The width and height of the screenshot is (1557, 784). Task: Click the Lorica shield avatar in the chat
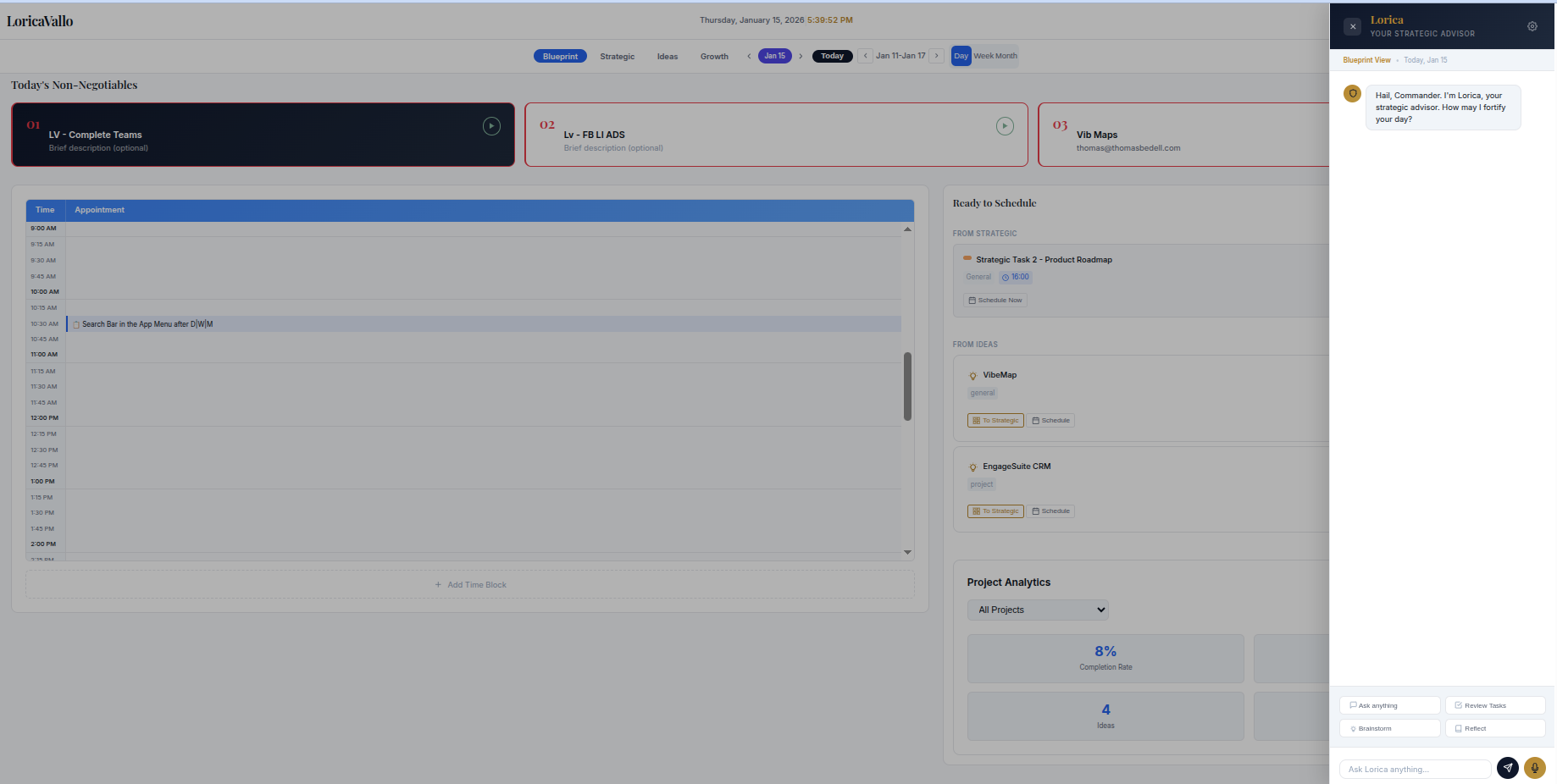[1352, 93]
